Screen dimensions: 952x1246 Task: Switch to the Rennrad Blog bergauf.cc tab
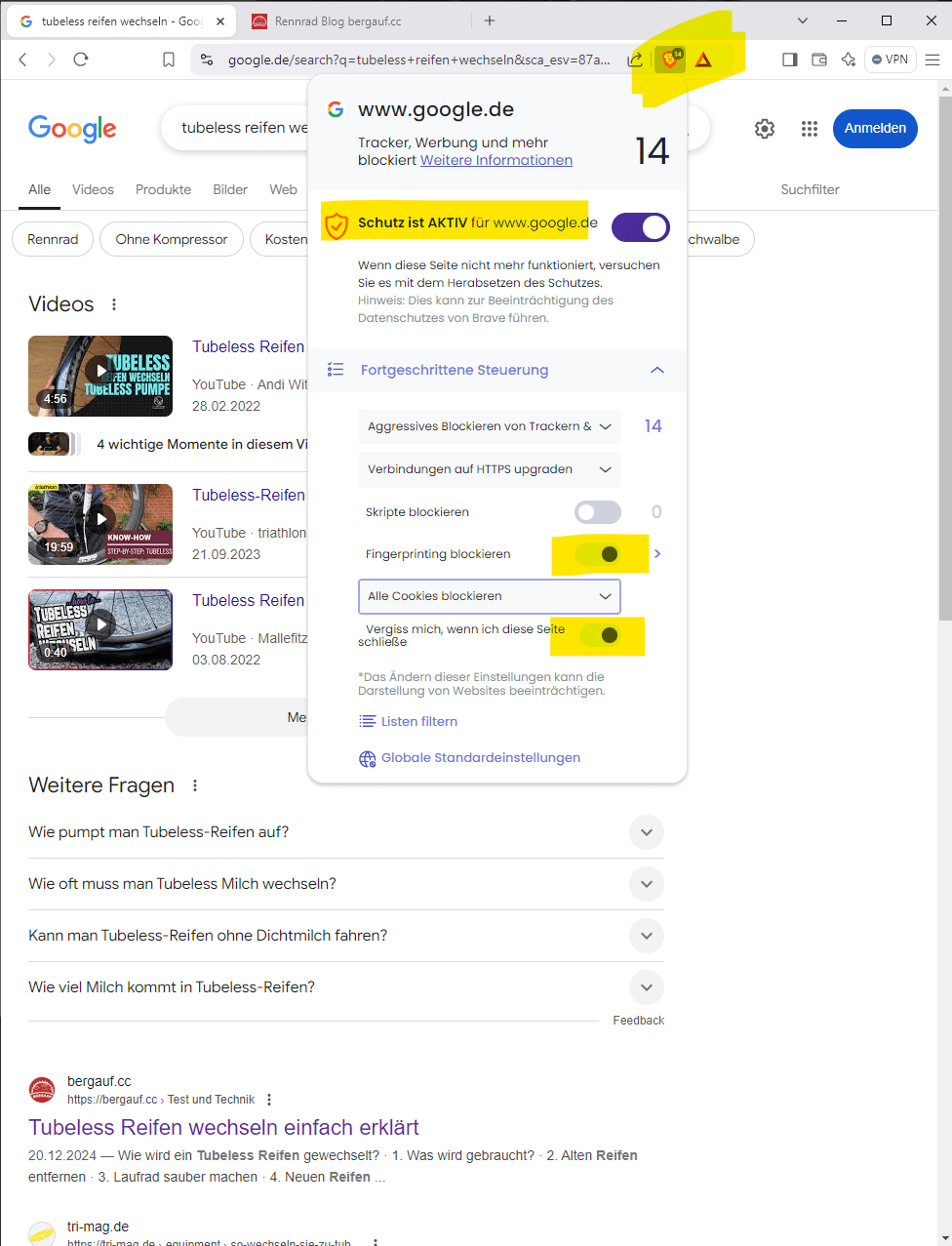point(337,20)
